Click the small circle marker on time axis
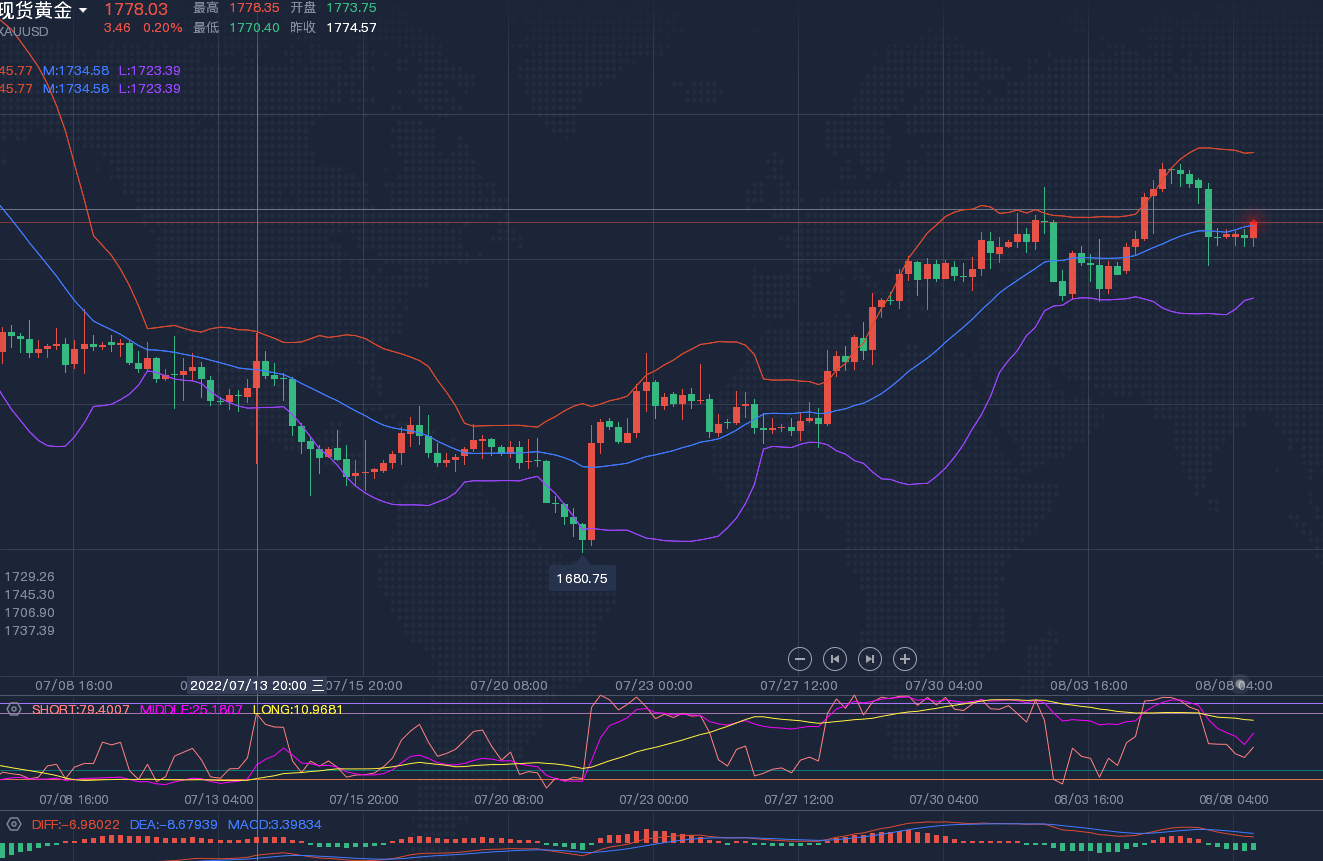1323x861 pixels. point(1240,685)
